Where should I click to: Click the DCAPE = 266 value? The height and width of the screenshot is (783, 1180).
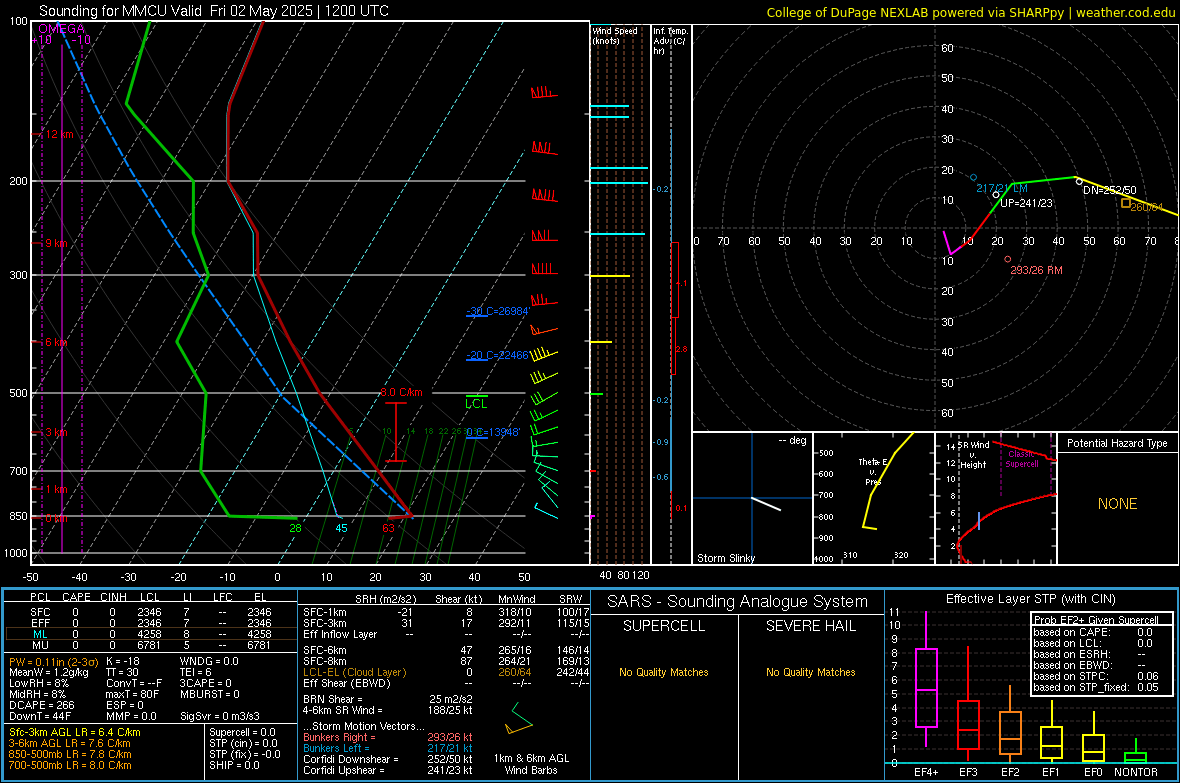click(41, 705)
